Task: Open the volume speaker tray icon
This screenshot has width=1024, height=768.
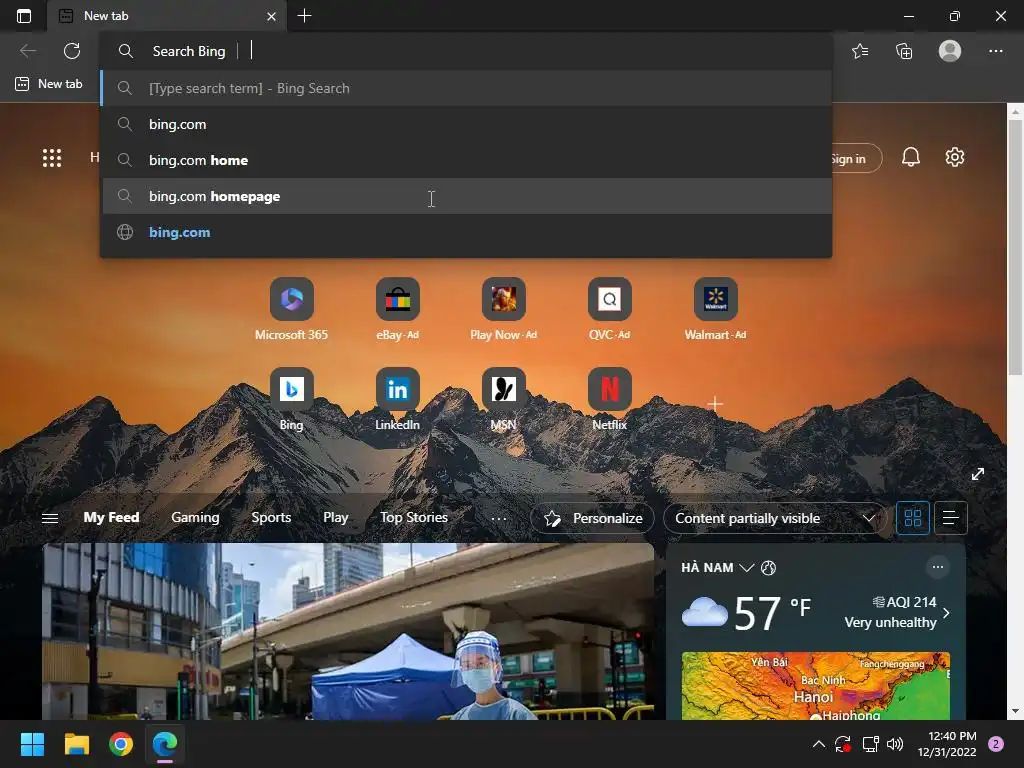Action: tap(895, 744)
